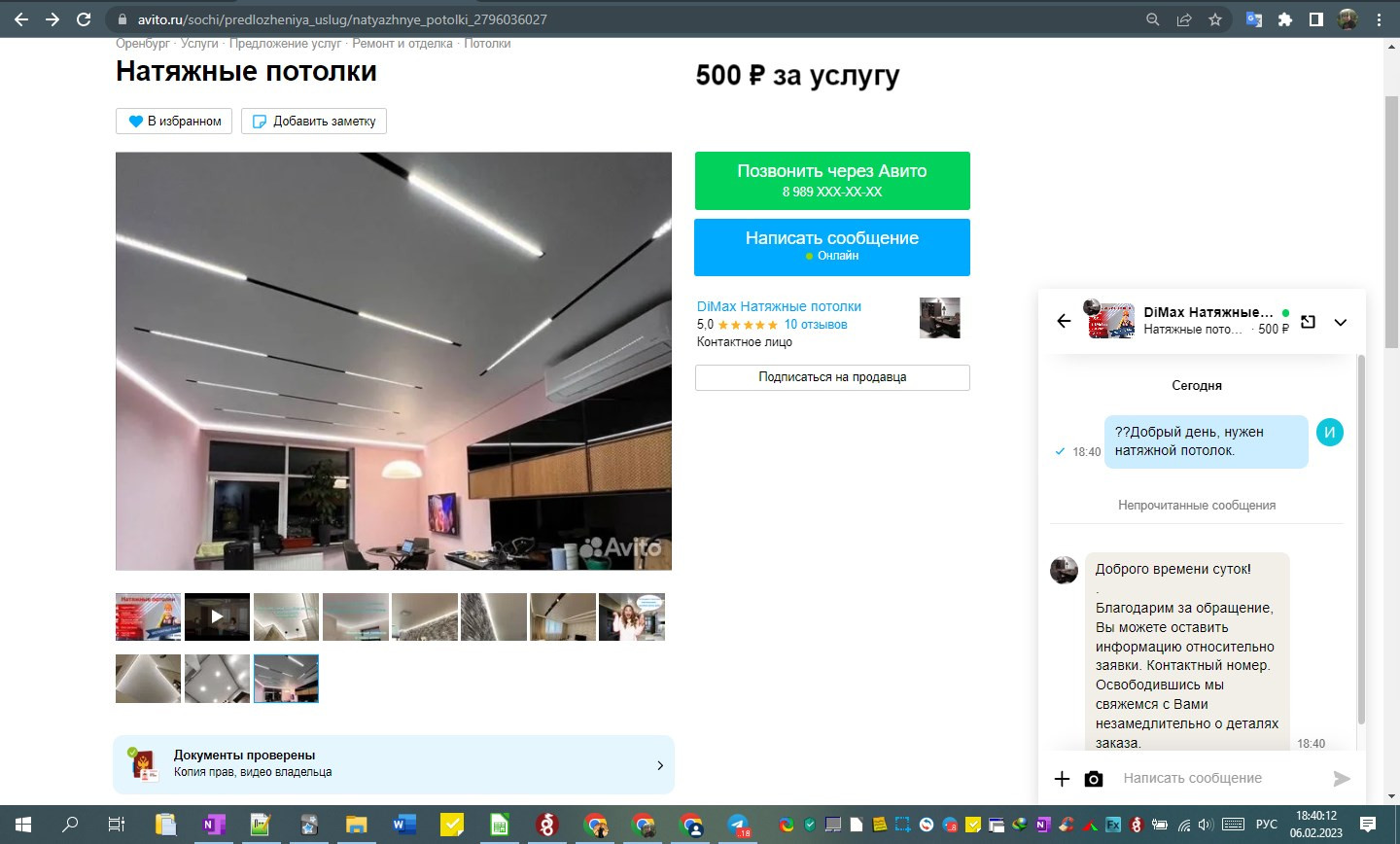Open 'DiMax Натяжные потолки' seller link

point(779,306)
